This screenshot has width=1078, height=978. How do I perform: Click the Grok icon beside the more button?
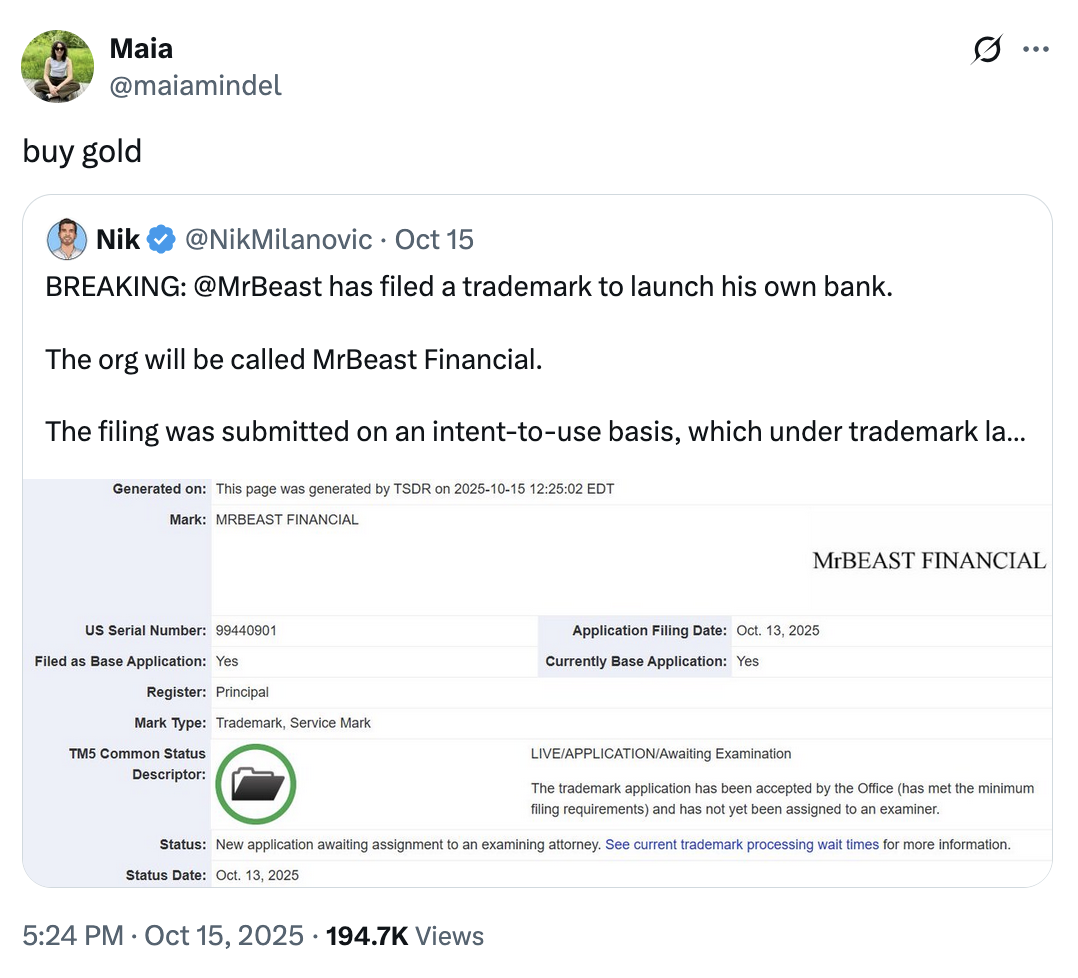pos(987,49)
